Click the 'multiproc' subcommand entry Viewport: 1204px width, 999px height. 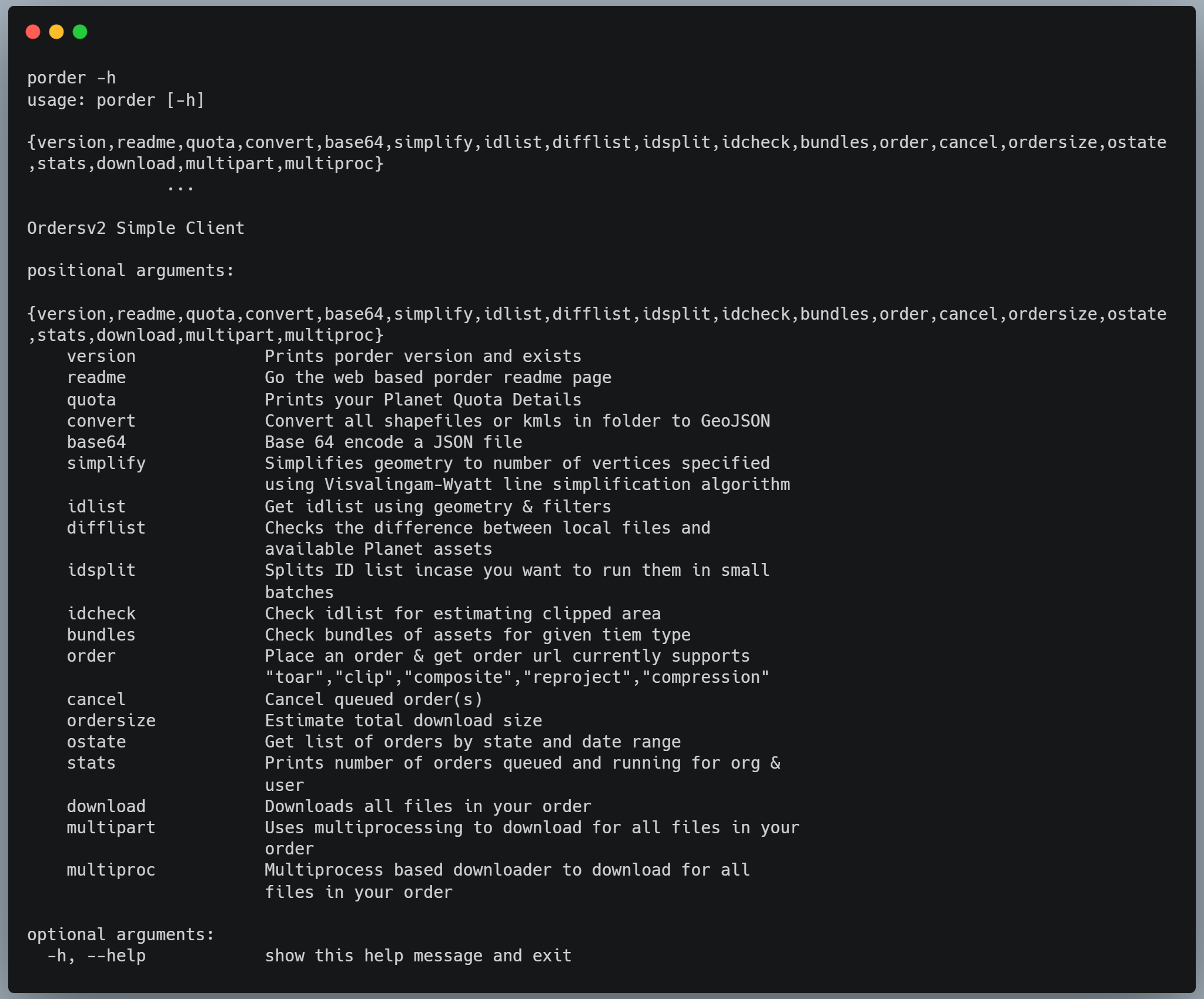click(111, 870)
